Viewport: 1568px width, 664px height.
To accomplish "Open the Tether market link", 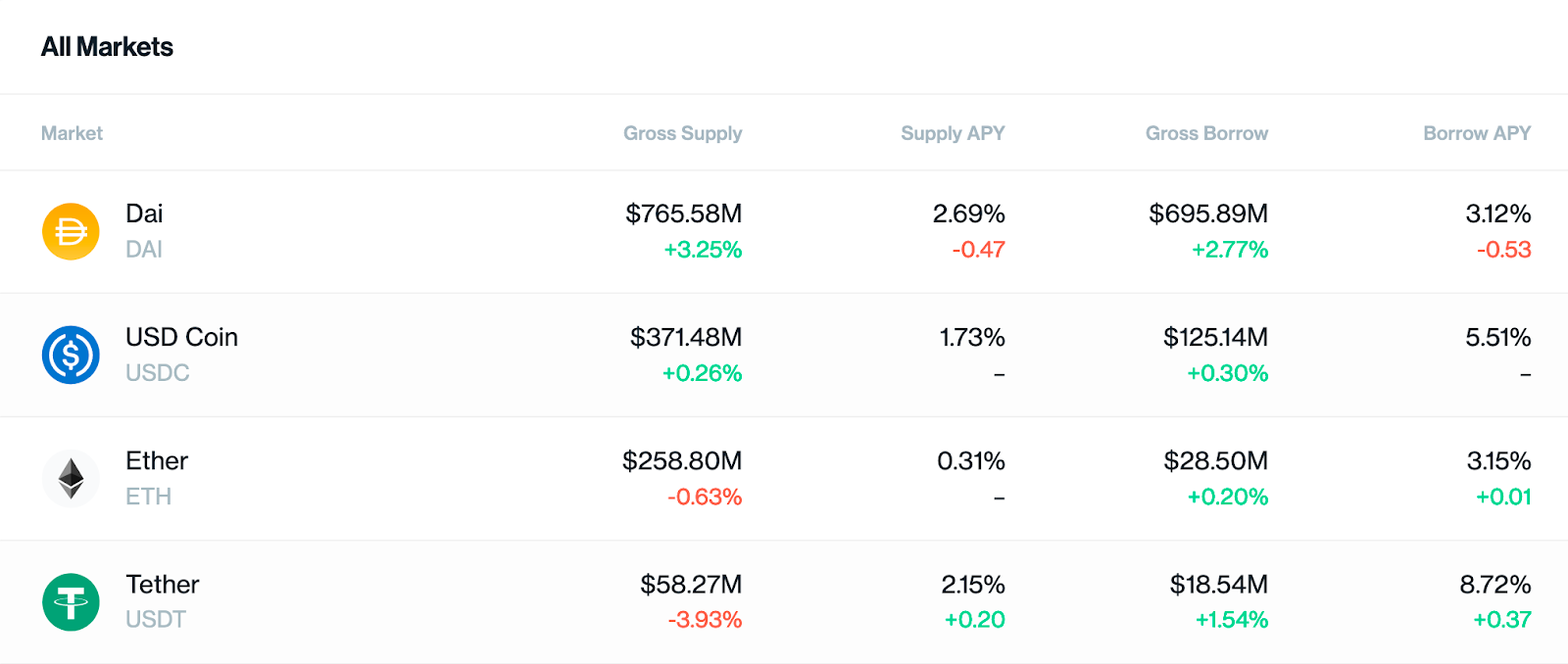I will 163,584.
